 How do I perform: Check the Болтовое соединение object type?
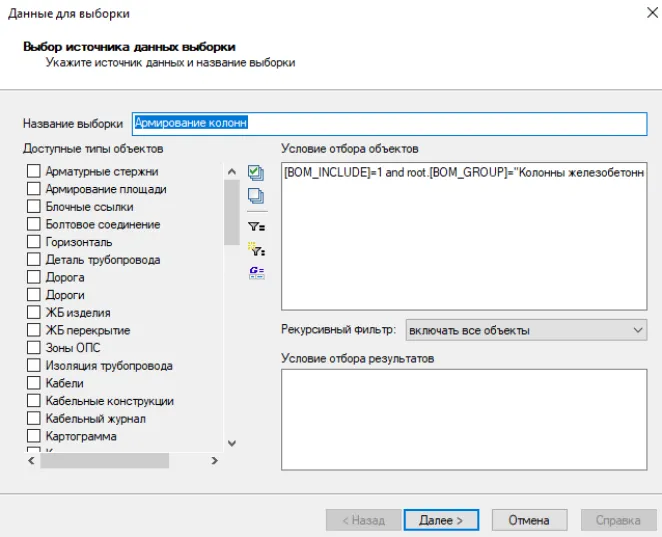(33, 225)
